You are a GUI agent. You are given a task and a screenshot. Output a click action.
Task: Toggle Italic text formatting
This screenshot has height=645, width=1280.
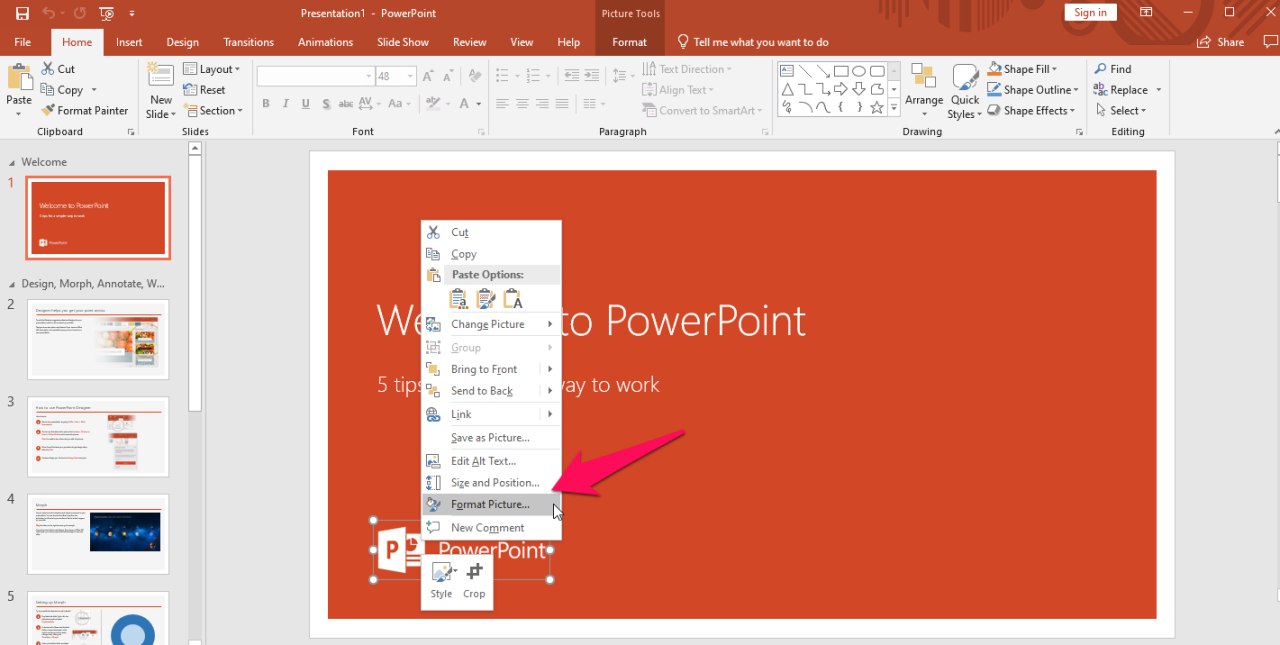[286, 104]
